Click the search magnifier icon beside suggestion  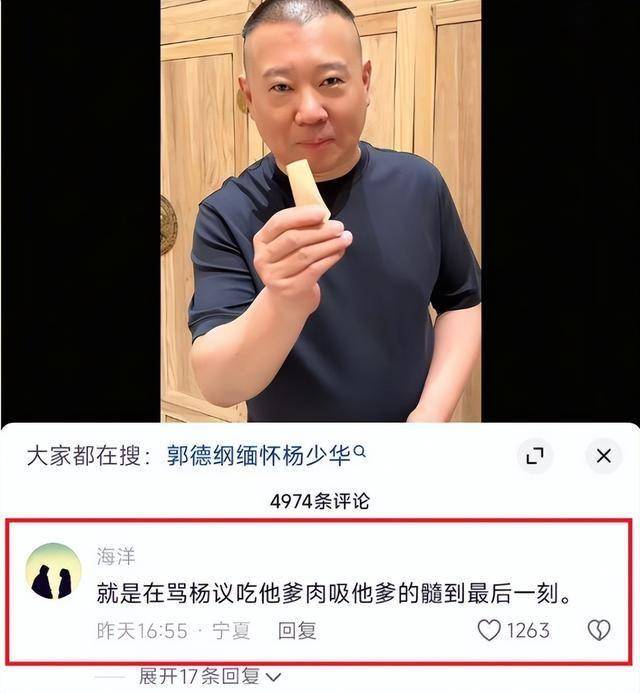[360, 452]
